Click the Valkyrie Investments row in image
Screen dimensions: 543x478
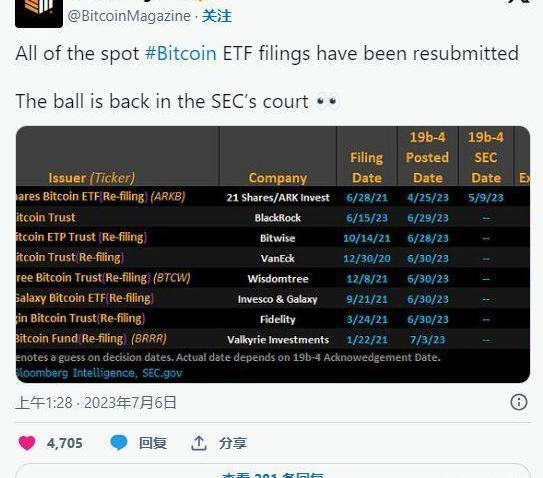point(273,339)
